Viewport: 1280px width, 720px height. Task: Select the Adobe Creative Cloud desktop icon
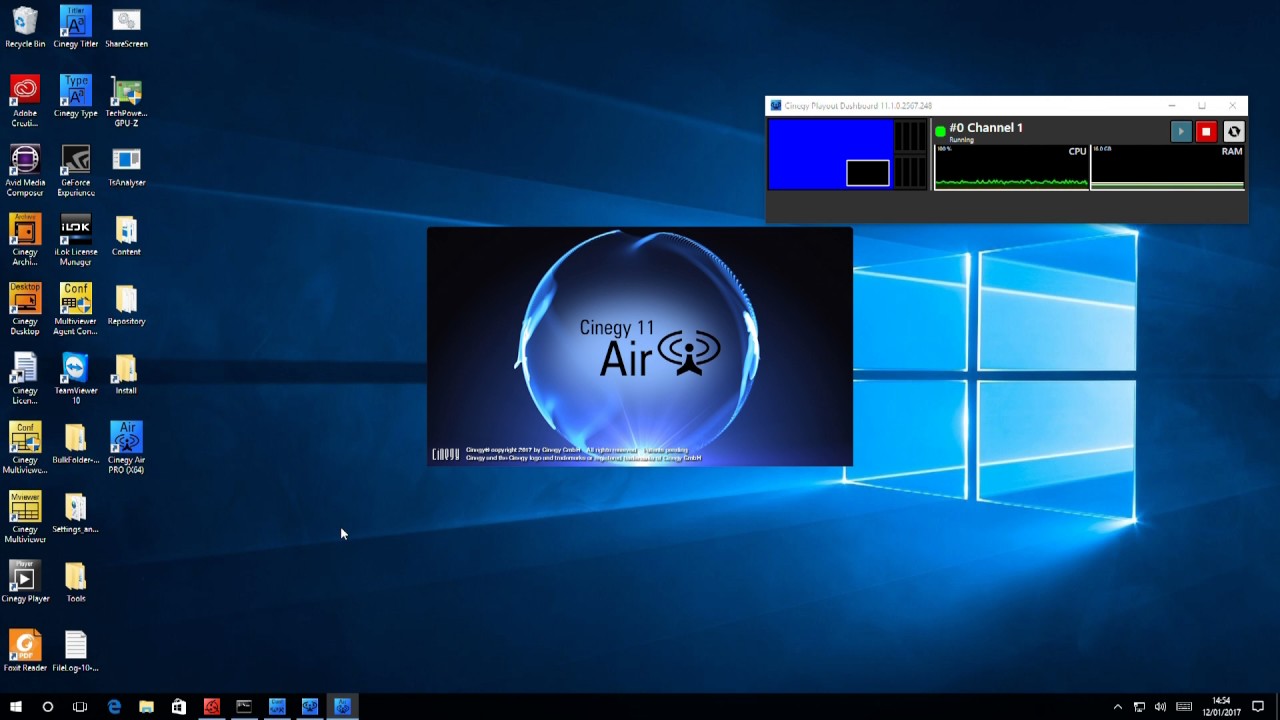pyautogui.click(x=25, y=101)
